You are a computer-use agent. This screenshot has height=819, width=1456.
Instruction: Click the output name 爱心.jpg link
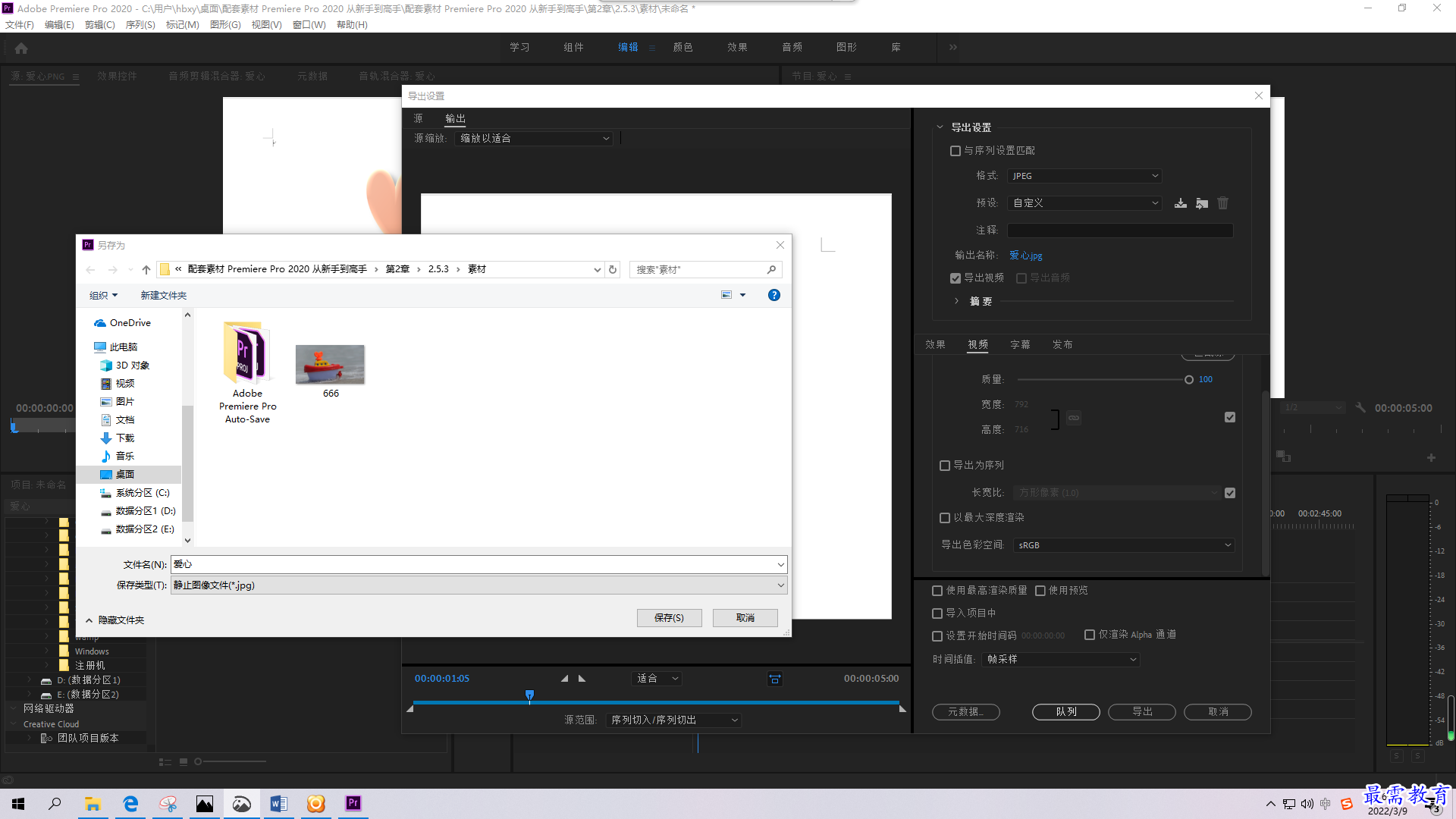coord(1026,256)
